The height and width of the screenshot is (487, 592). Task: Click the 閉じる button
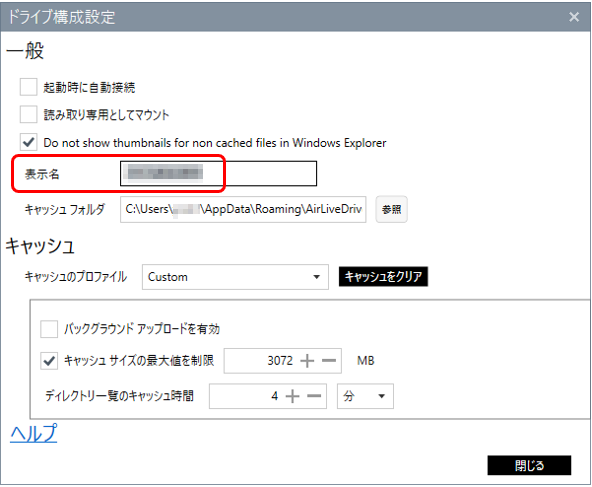click(529, 465)
